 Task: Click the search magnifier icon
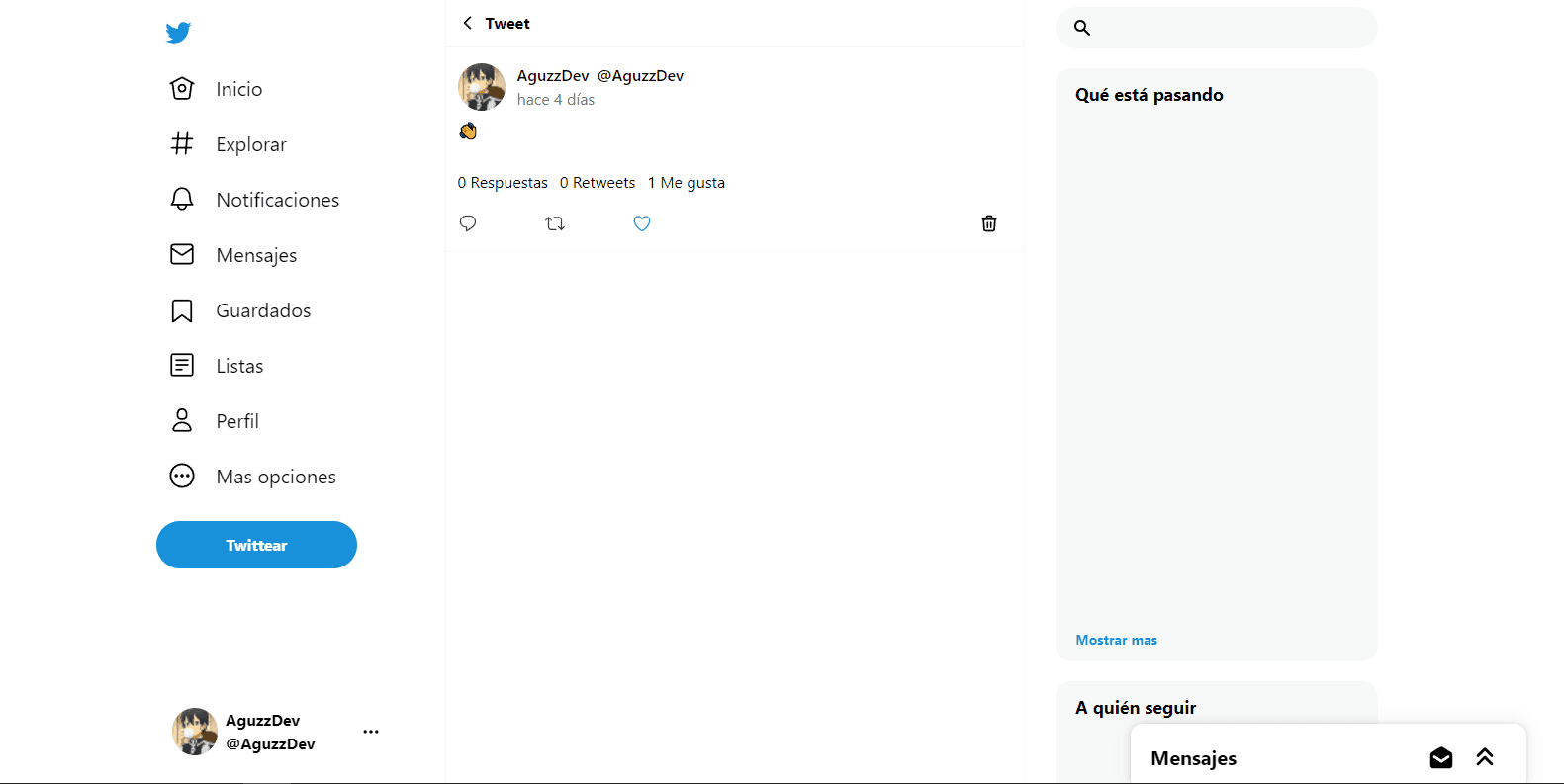(1082, 28)
